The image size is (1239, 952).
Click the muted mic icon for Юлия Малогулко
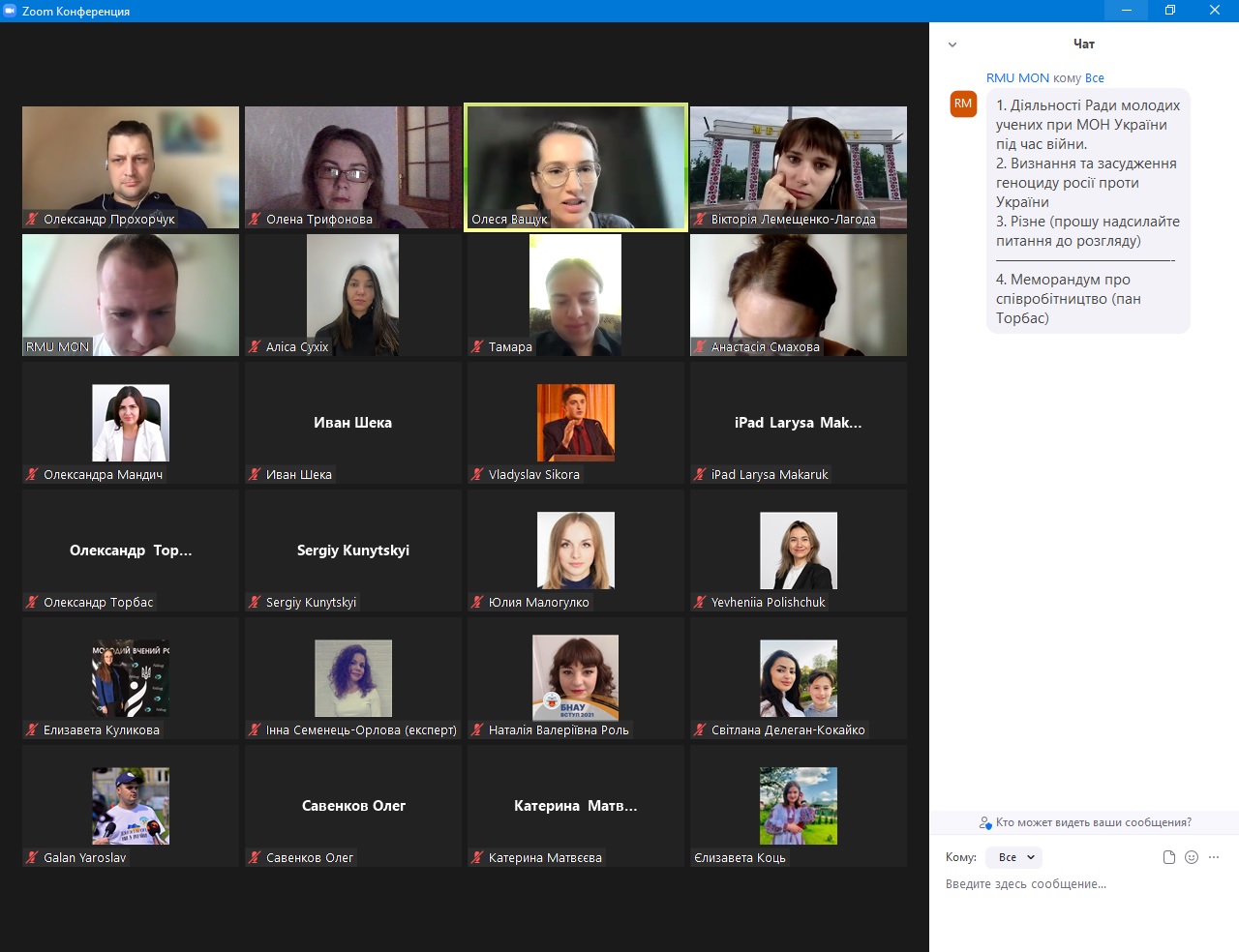pyautogui.click(x=477, y=603)
